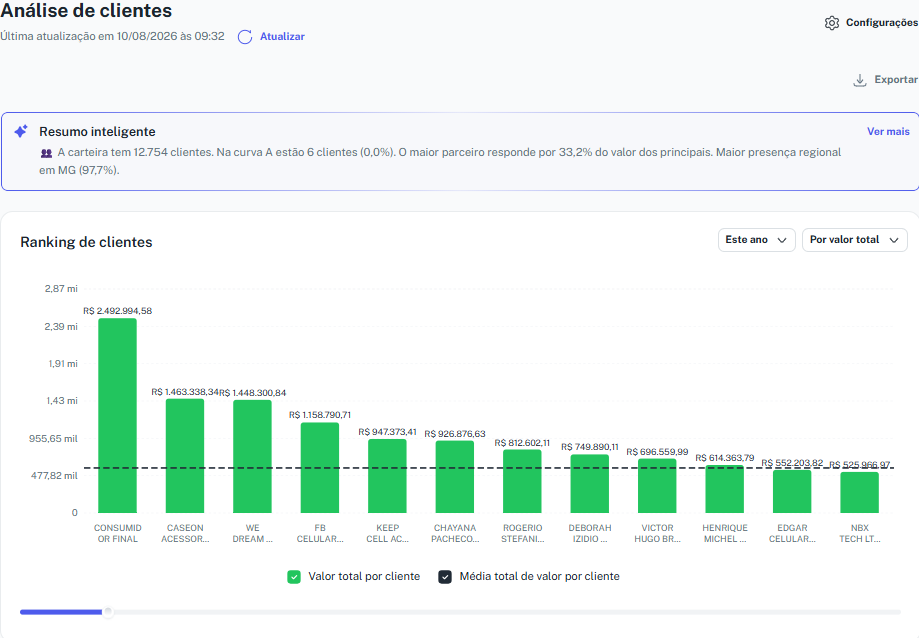Viewport: 919px width, 638px height.
Task: Click the refresh circular arrow icon
Action: click(245, 37)
